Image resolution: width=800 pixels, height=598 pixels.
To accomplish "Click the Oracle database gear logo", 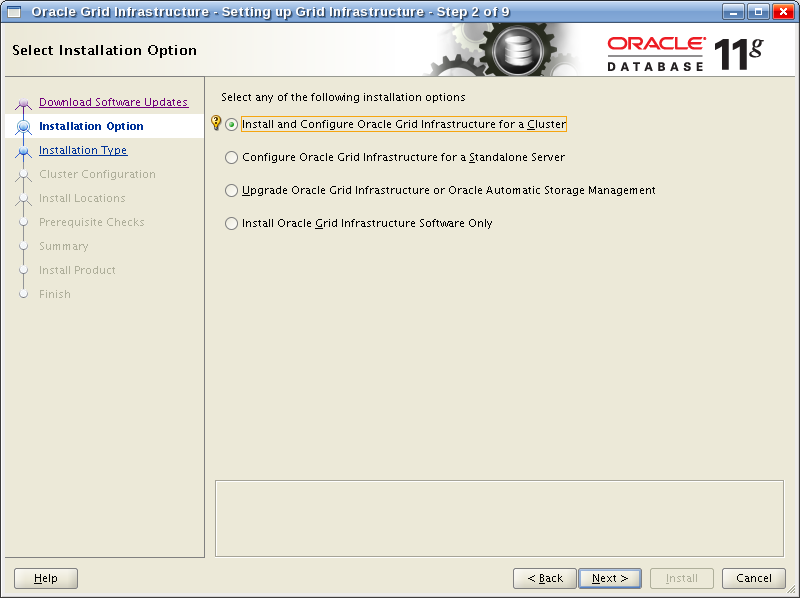I will [x=518, y=51].
